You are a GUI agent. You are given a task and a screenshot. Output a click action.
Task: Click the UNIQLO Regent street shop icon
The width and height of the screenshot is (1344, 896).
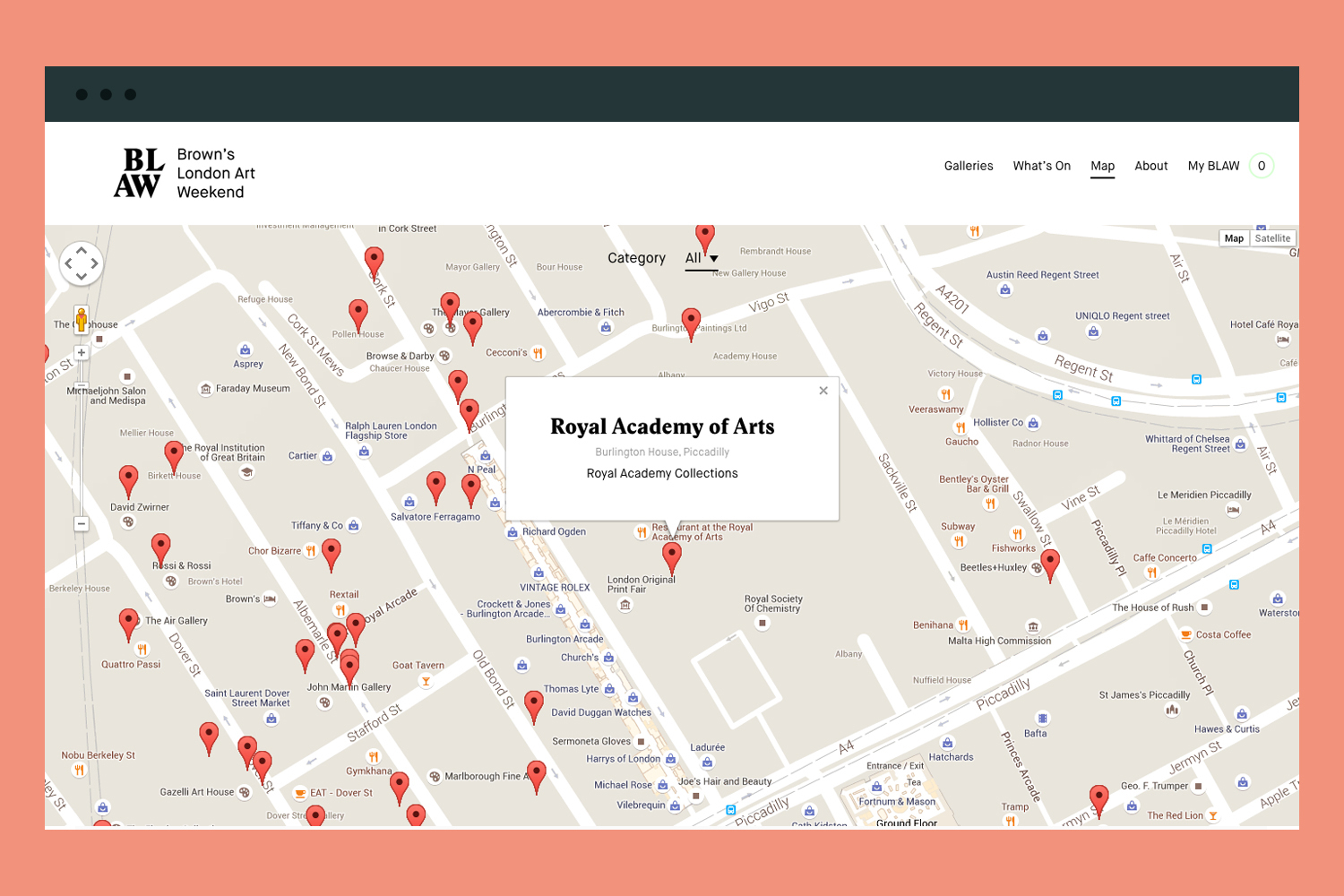(1093, 332)
